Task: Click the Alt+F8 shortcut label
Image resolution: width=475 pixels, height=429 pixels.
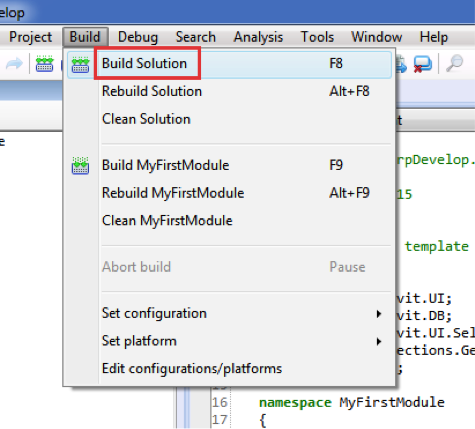Action: (349, 91)
